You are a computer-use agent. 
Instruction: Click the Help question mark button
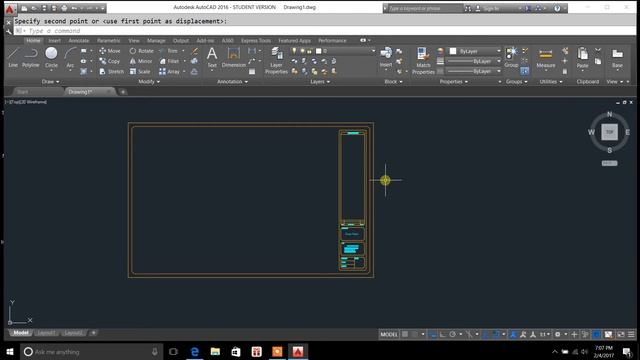557,8
